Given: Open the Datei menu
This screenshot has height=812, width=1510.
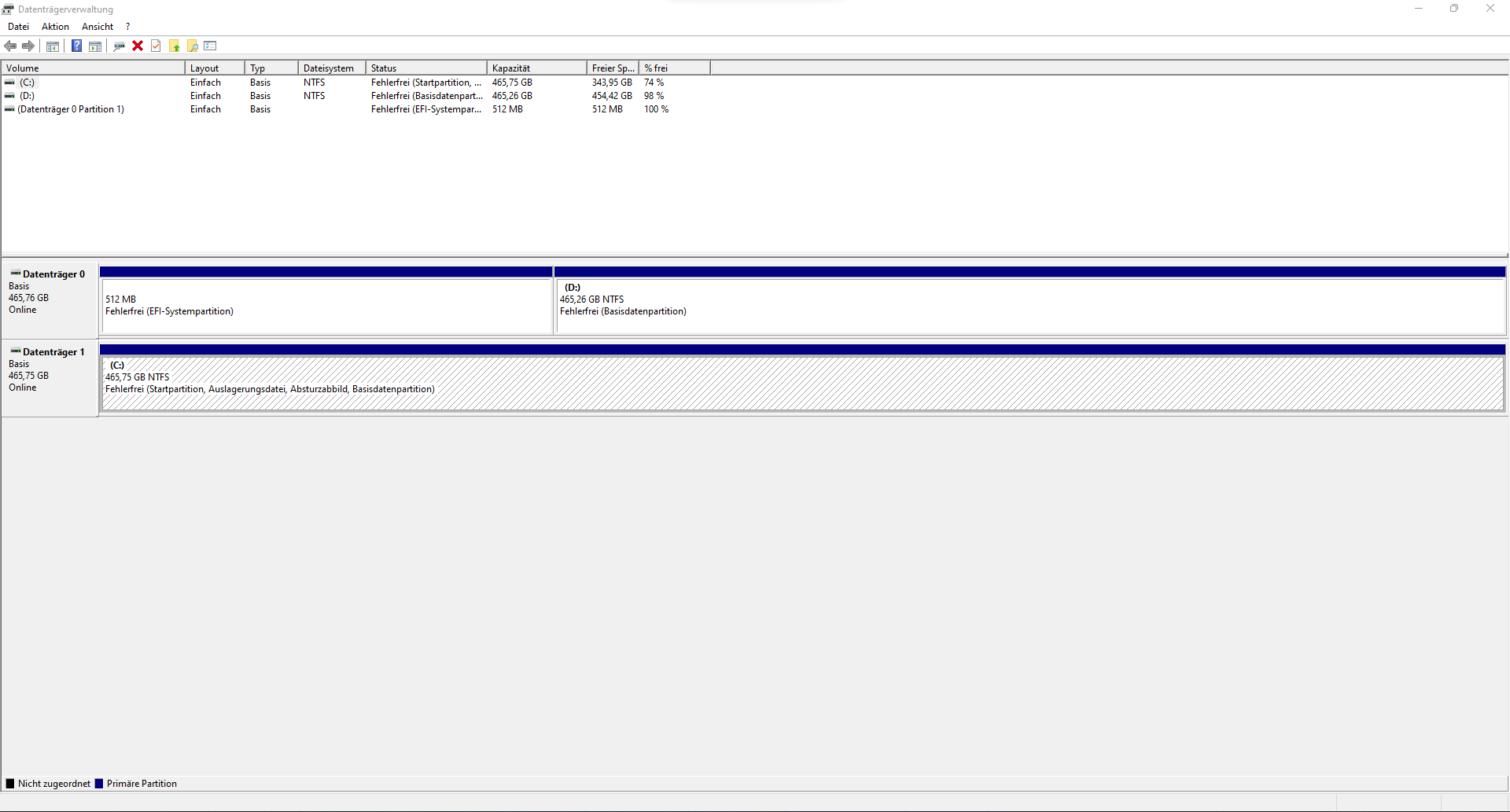Looking at the screenshot, I should pyautogui.click(x=18, y=26).
